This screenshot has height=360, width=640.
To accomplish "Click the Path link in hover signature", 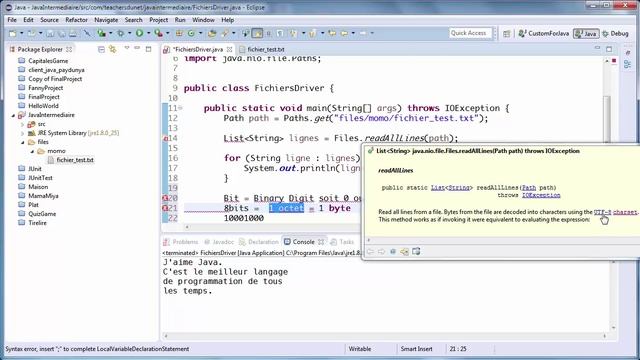I will [529, 188].
